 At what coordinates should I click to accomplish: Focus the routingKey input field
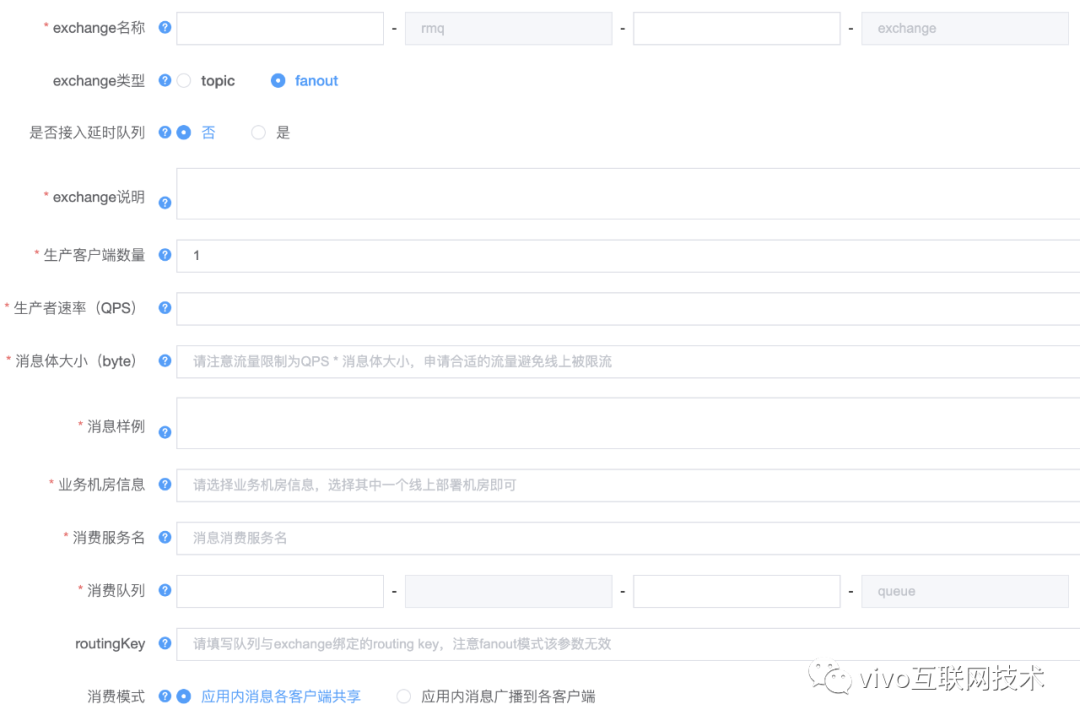[x=628, y=644]
